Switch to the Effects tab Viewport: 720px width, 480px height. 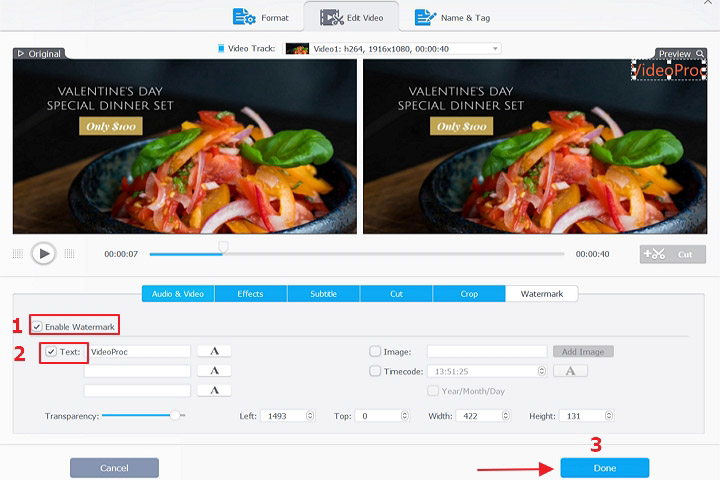(x=250, y=294)
